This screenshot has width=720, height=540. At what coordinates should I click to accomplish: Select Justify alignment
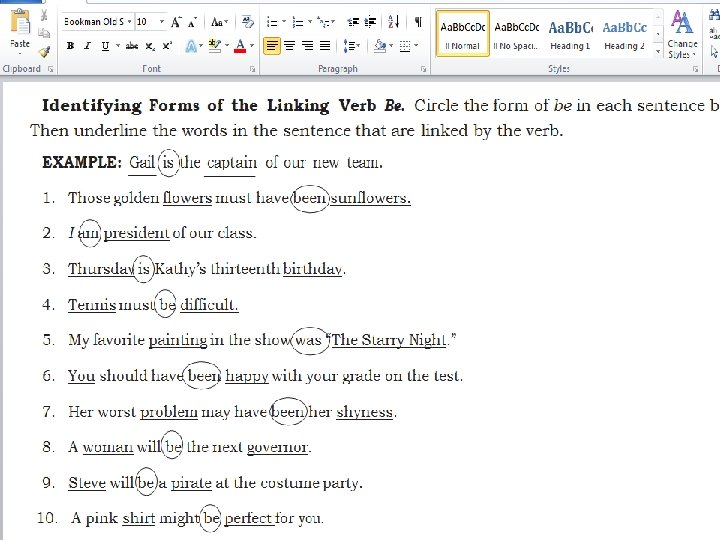click(x=325, y=45)
